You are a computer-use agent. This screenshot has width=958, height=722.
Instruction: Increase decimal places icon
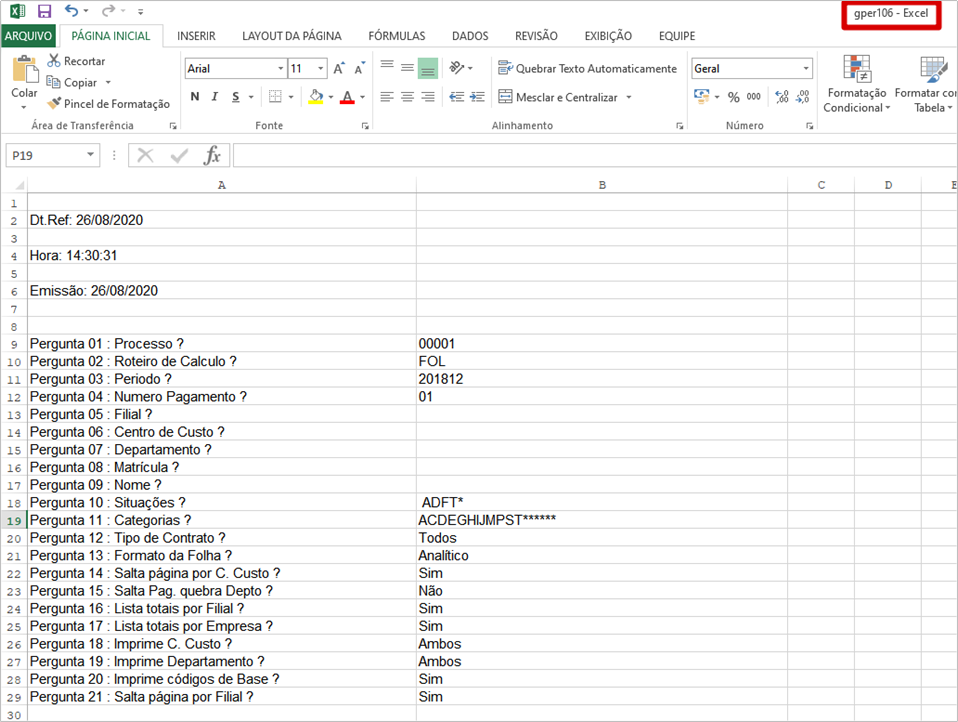(x=781, y=97)
